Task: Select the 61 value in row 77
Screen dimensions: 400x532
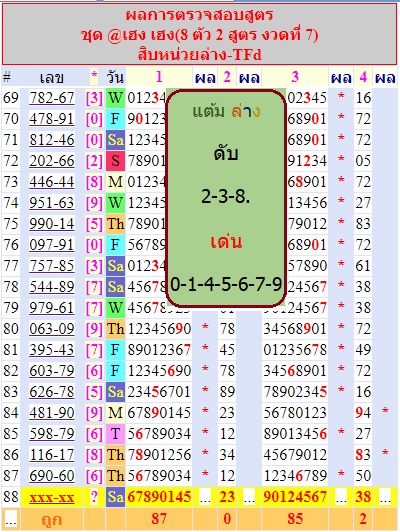Action: (x=363, y=266)
